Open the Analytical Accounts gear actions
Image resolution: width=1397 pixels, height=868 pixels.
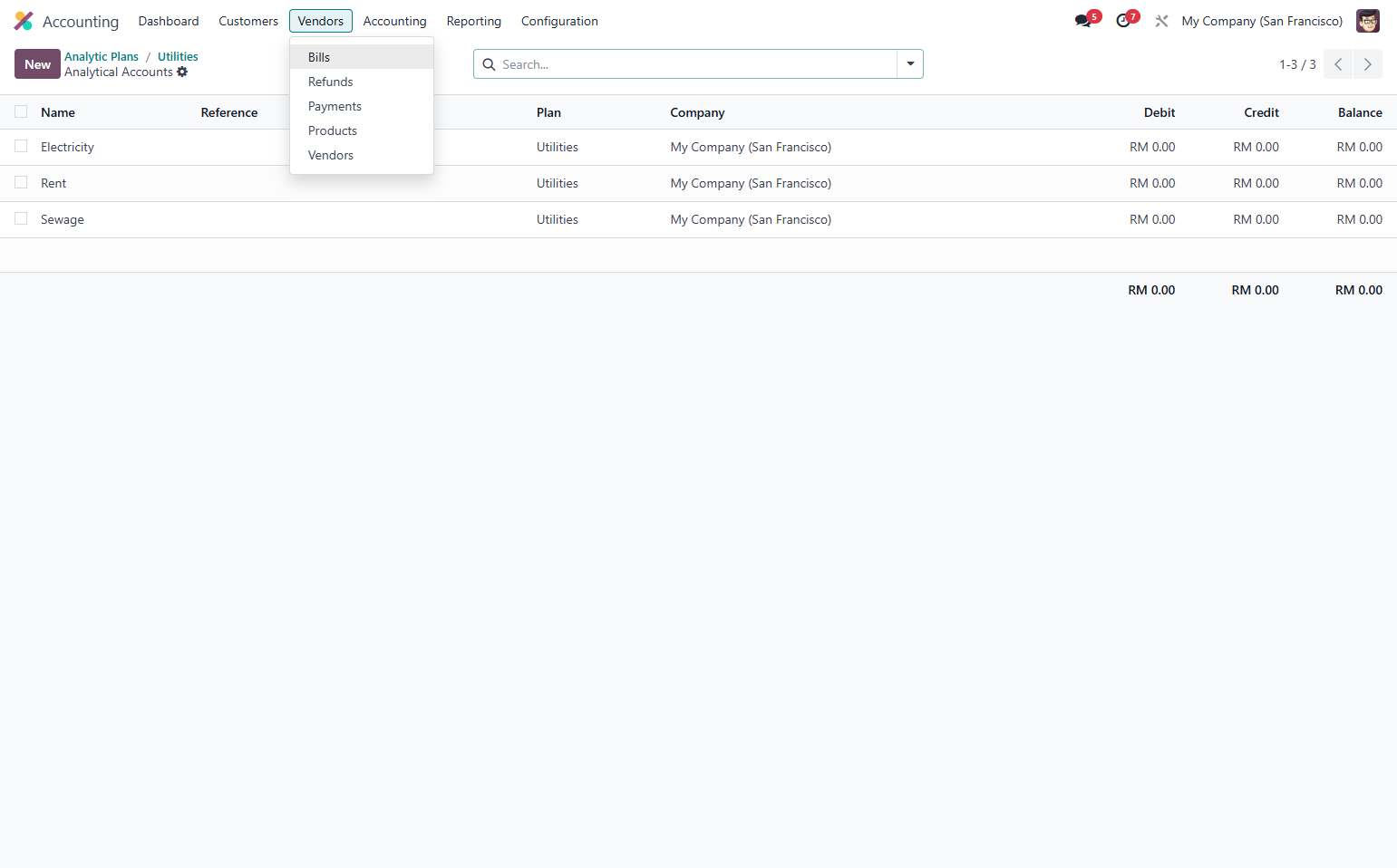point(182,72)
